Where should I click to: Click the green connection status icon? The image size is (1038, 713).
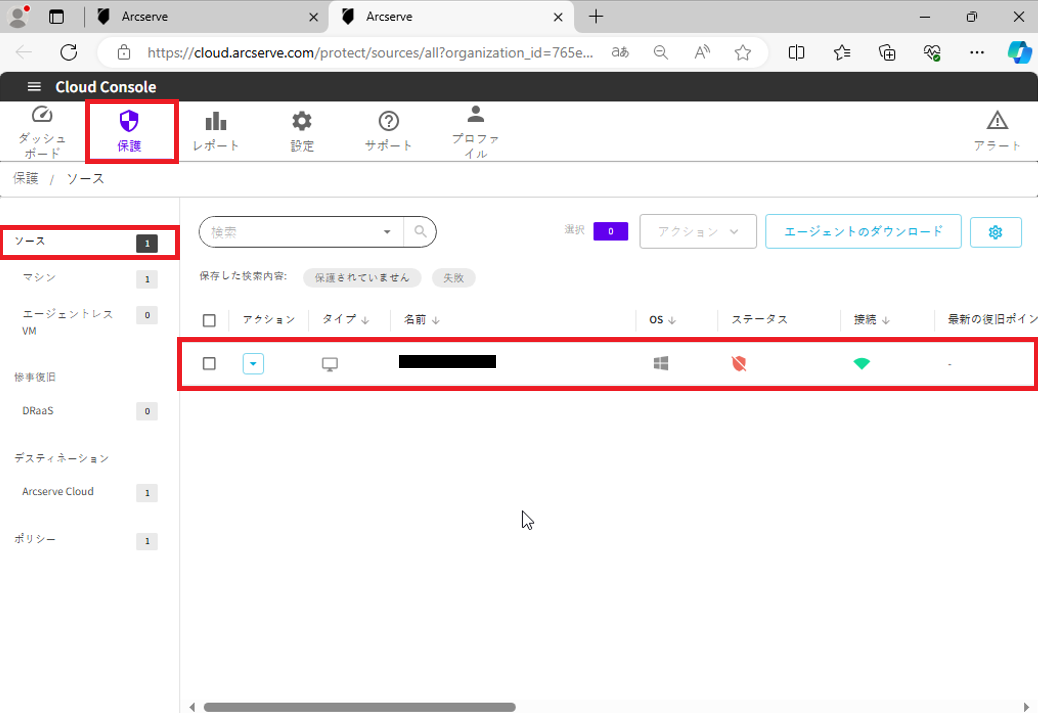click(x=861, y=363)
